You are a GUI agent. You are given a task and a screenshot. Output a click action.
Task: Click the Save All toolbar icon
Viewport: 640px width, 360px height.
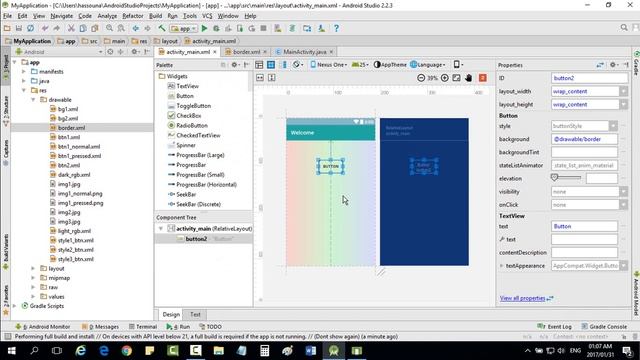coord(19,28)
